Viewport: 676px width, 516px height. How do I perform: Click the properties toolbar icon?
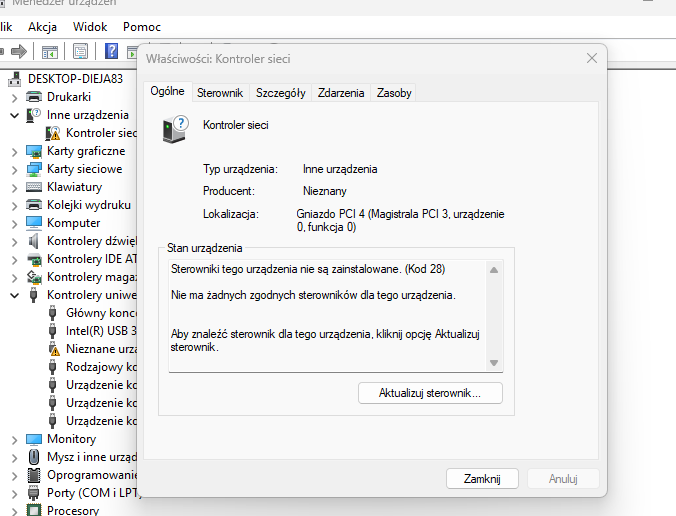tap(80, 52)
